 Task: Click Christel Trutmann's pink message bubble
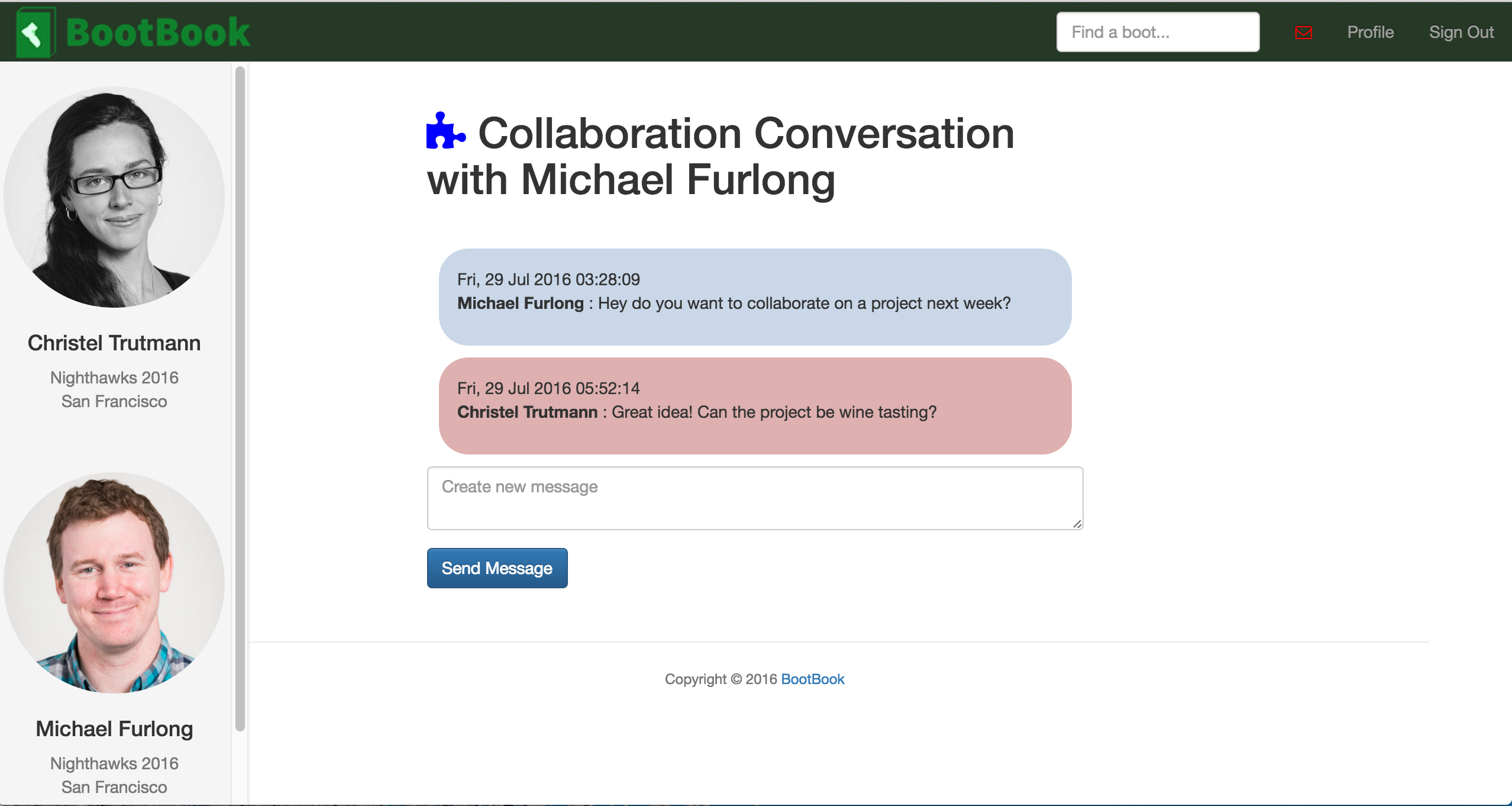pyautogui.click(x=755, y=406)
